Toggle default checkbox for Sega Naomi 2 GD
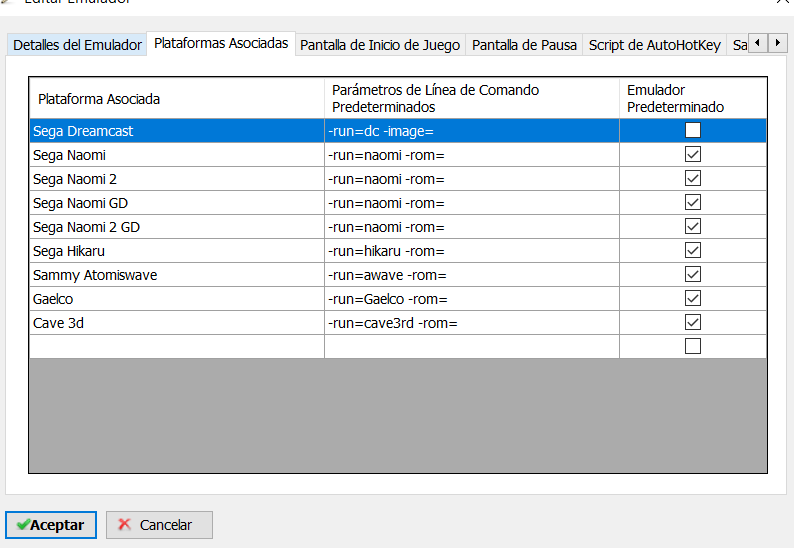794x548 pixels. pos(693,226)
